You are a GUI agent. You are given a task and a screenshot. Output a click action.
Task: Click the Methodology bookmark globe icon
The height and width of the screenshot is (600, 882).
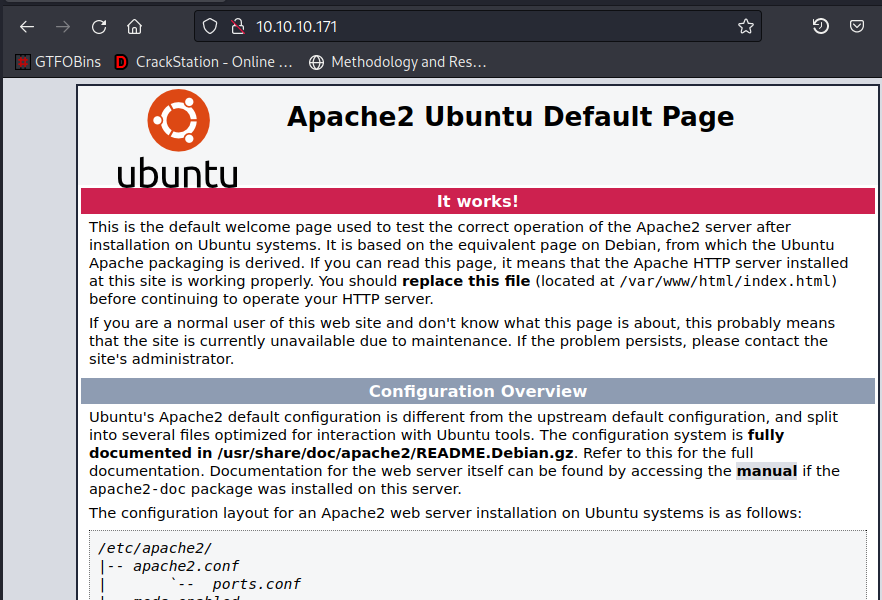317,62
